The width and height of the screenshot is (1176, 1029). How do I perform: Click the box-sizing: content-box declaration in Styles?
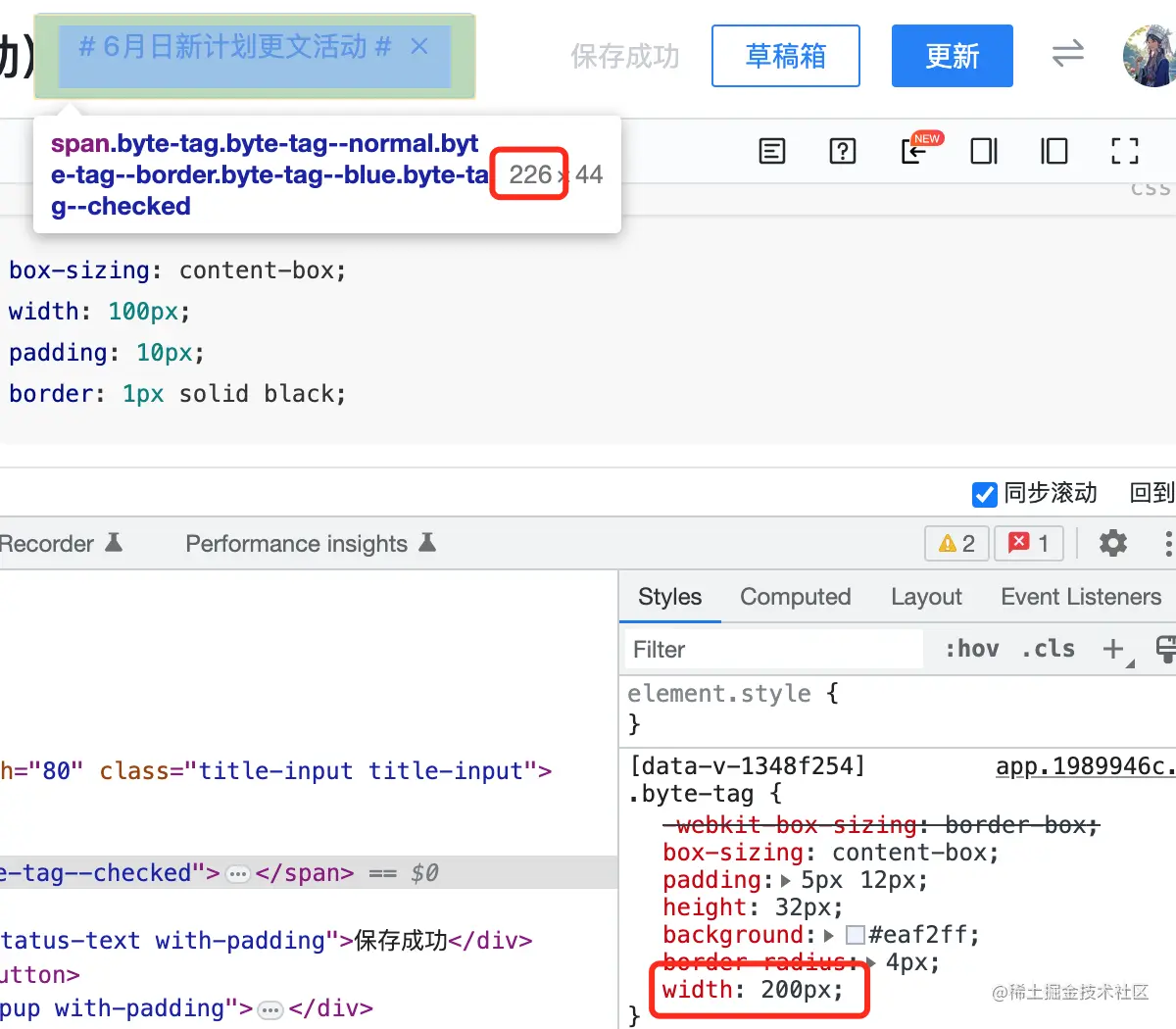pos(831,853)
